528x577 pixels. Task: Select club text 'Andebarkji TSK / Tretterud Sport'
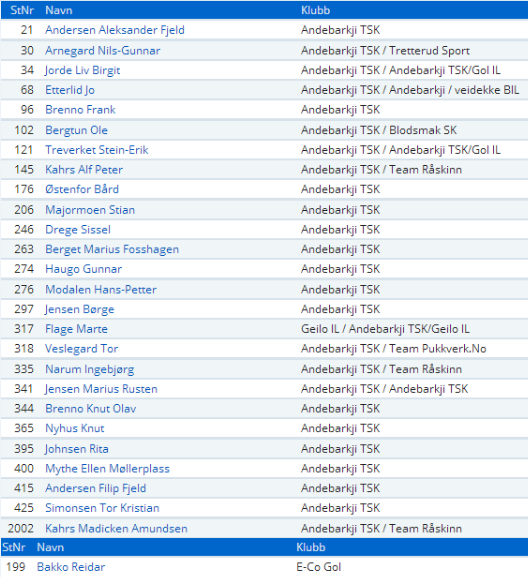(385, 50)
